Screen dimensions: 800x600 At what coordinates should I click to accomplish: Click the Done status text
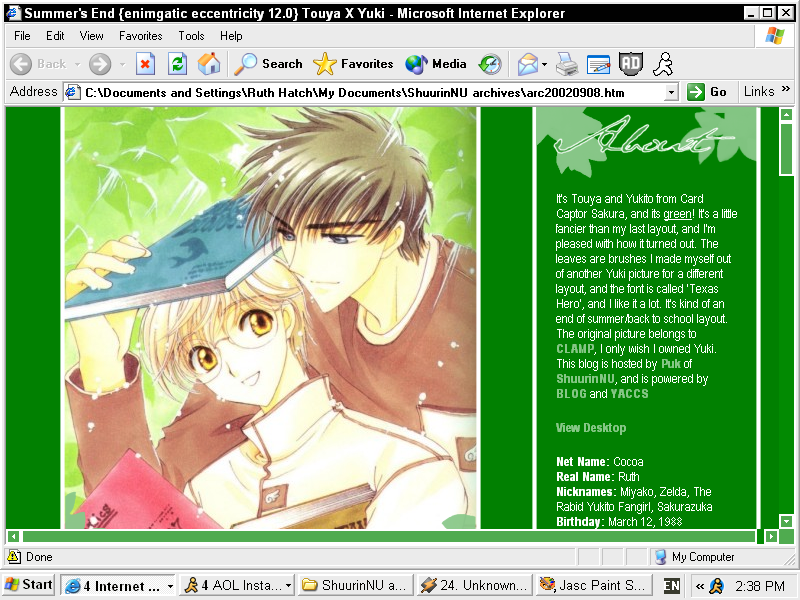(39, 557)
